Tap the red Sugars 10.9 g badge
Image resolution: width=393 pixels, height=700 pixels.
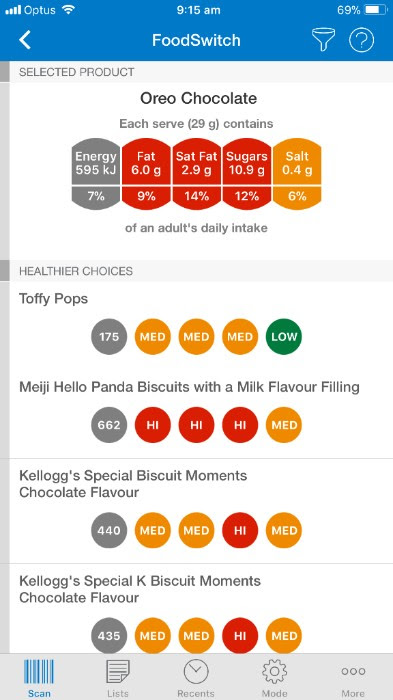point(247,174)
